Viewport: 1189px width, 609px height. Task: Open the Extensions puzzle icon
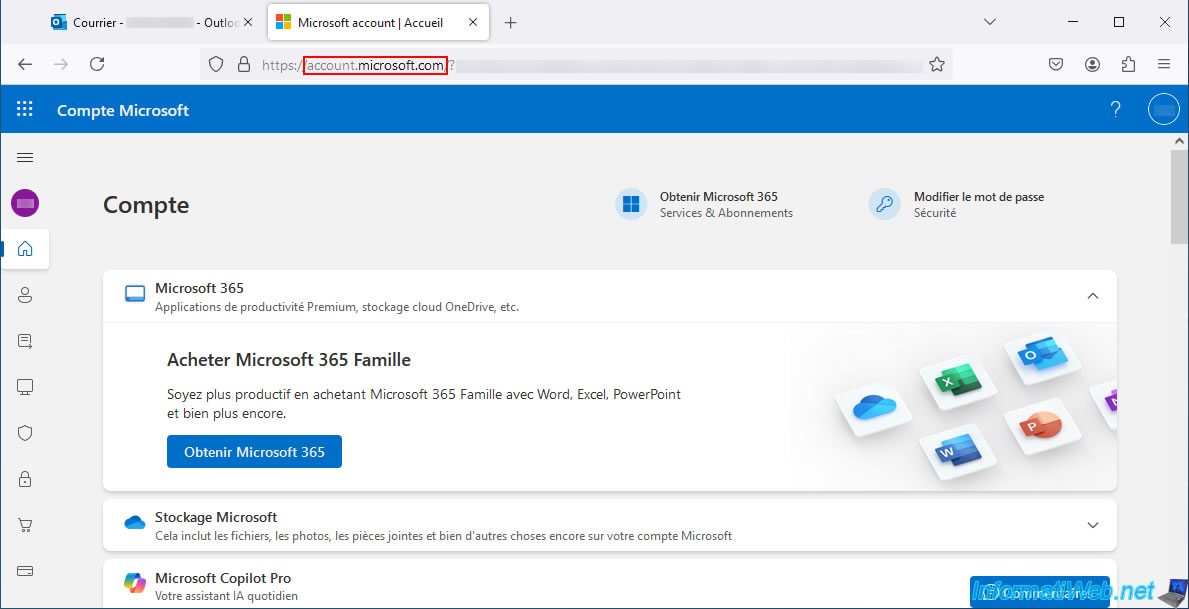click(1128, 64)
